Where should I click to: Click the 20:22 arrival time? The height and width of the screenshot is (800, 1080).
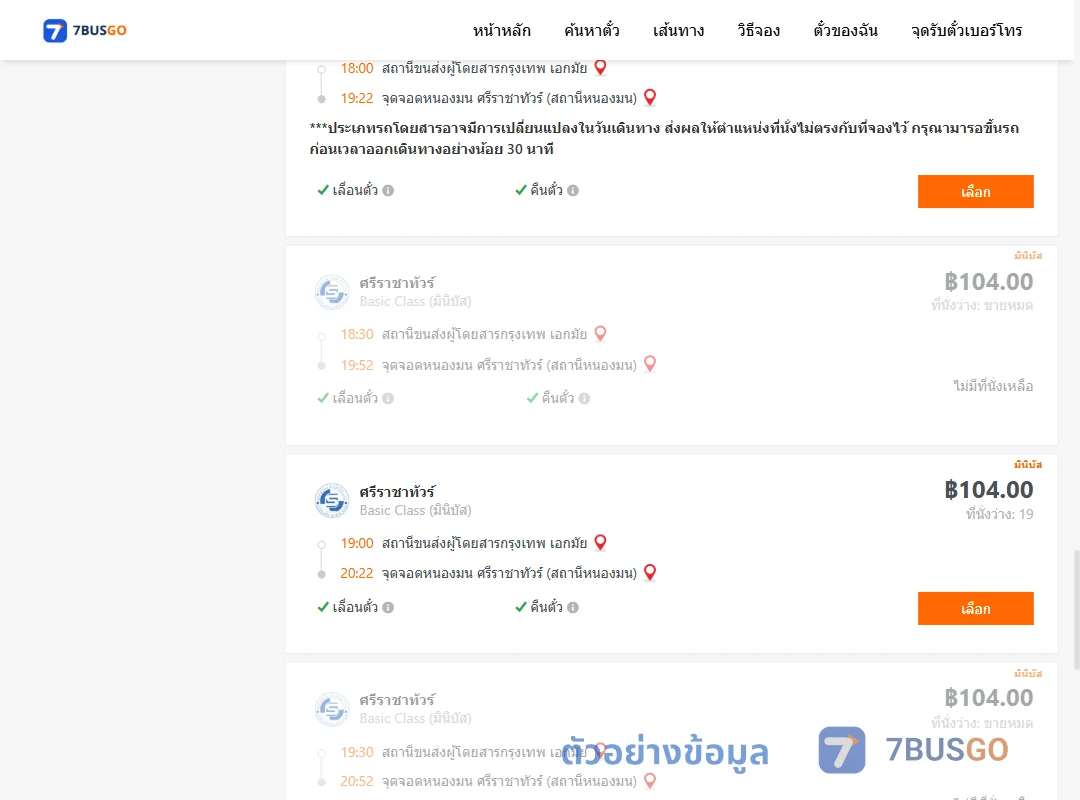[357, 573]
